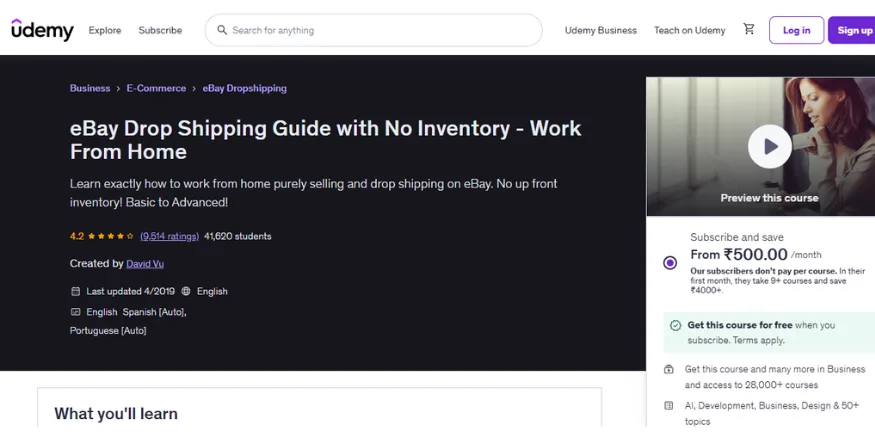Click 'Portuguese [Auto]' caption language
This screenshot has width=875, height=438.
108,330
